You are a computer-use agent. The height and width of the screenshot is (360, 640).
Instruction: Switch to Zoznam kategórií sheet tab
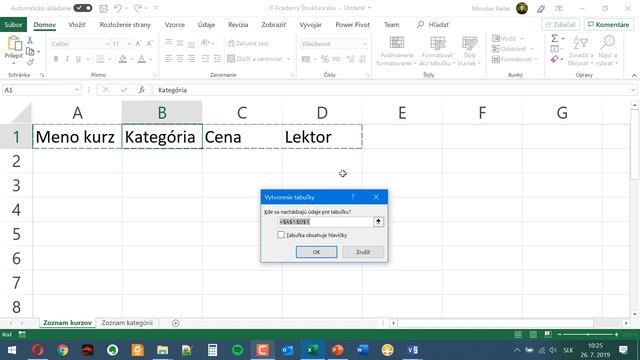click(127, 323)
